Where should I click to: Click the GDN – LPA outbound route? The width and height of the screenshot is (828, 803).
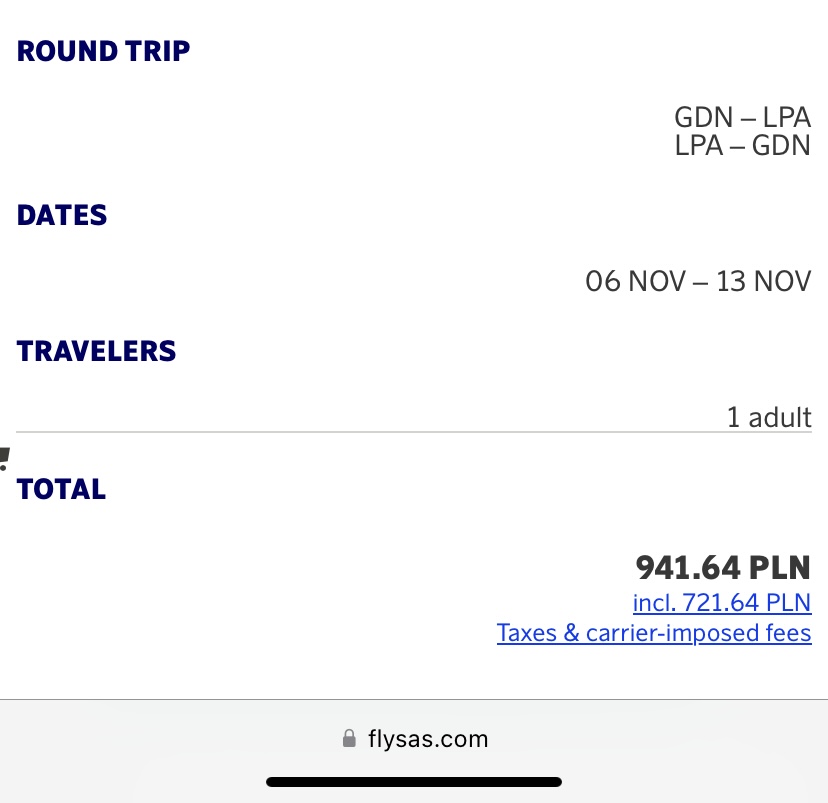742,117
